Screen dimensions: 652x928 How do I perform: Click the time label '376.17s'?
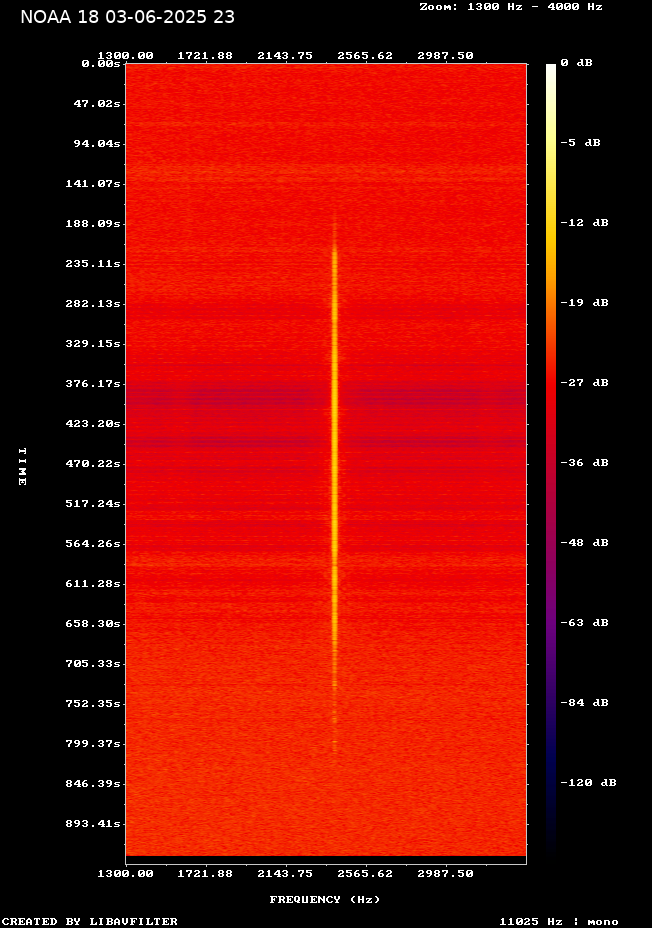(x=93, y=384)
